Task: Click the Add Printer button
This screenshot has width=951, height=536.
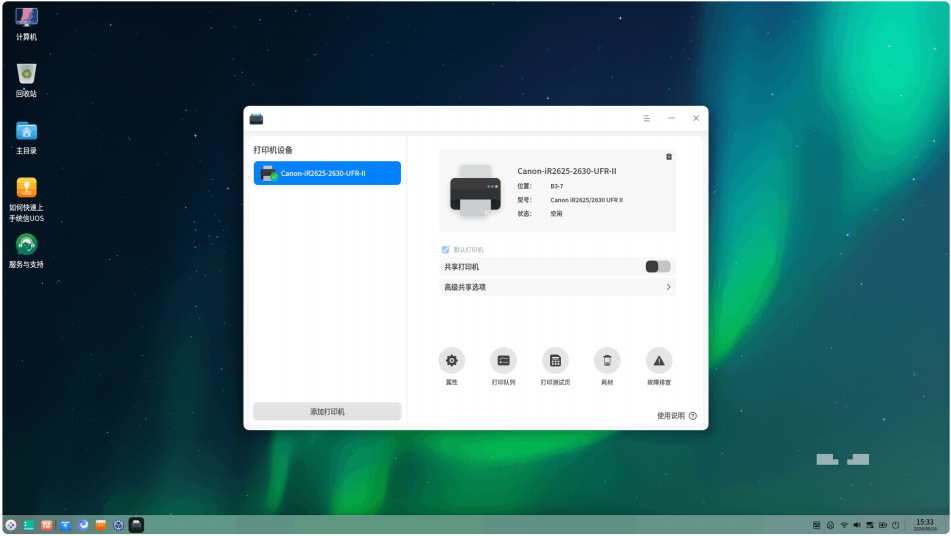Action: [x=327, y=412]
